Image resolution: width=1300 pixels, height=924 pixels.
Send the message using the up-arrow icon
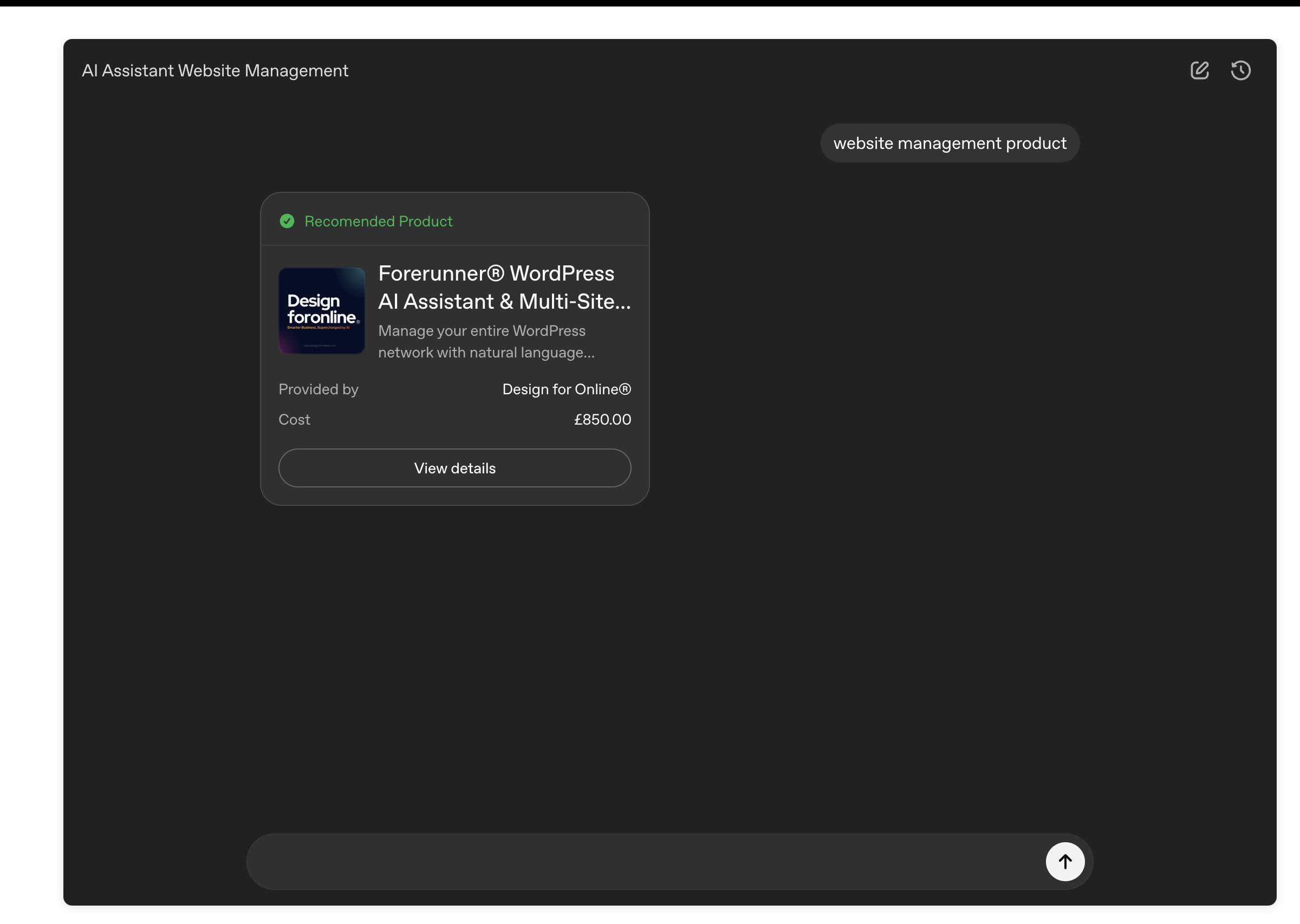(x=1064, y=861)
